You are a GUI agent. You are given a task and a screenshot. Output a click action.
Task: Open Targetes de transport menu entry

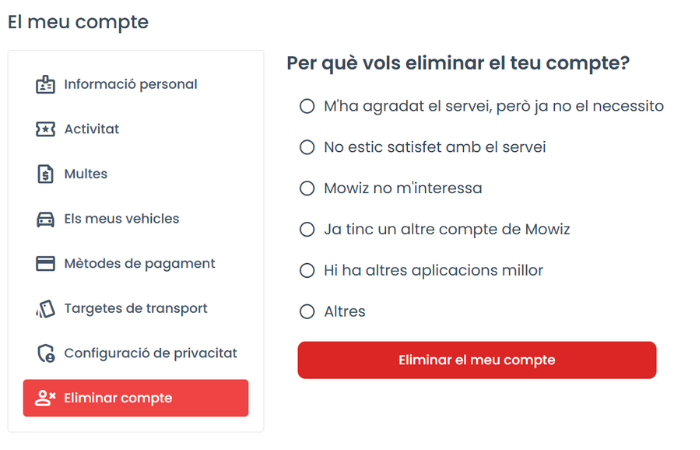136,308
